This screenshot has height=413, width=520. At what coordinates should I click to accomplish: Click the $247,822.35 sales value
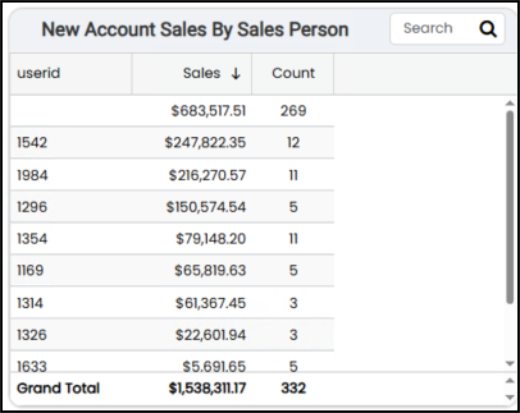tap(205, 143)
